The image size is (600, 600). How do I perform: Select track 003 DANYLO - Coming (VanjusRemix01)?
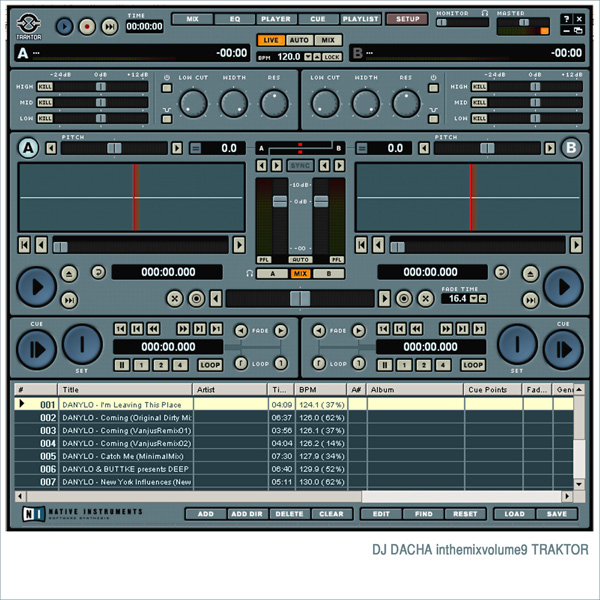(125, 430)
